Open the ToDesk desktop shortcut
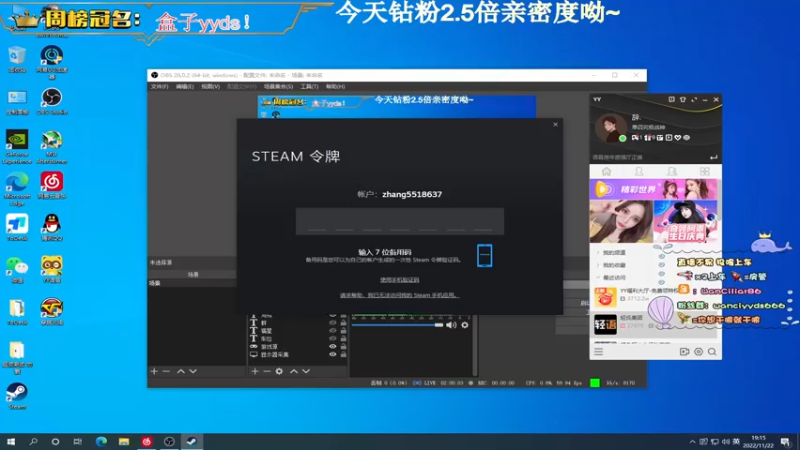The width and height of the screenshot is (800, 450). pos(17,228)
